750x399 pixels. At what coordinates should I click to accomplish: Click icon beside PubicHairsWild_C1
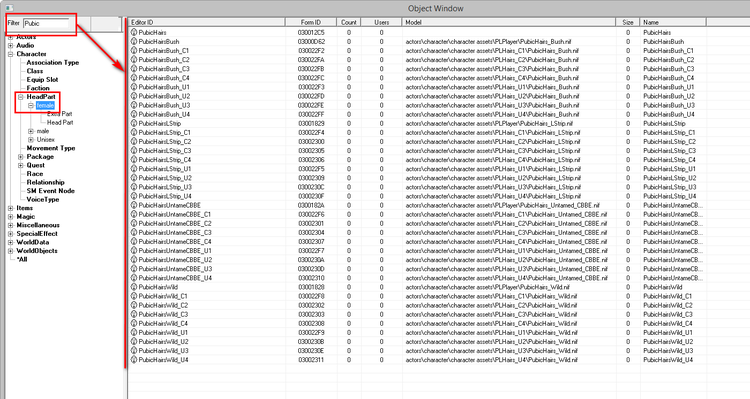[134, 296]
